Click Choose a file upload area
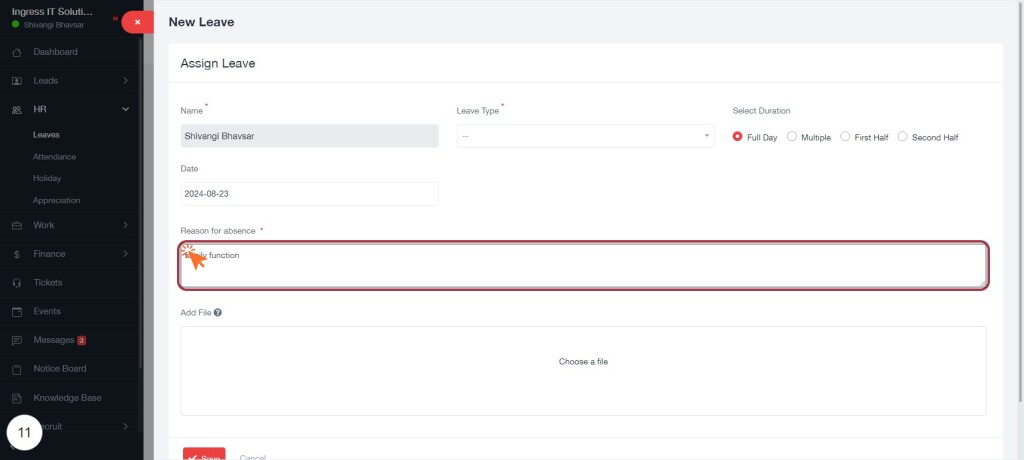Screen dimensions: 1024x460 pos(583,370)
